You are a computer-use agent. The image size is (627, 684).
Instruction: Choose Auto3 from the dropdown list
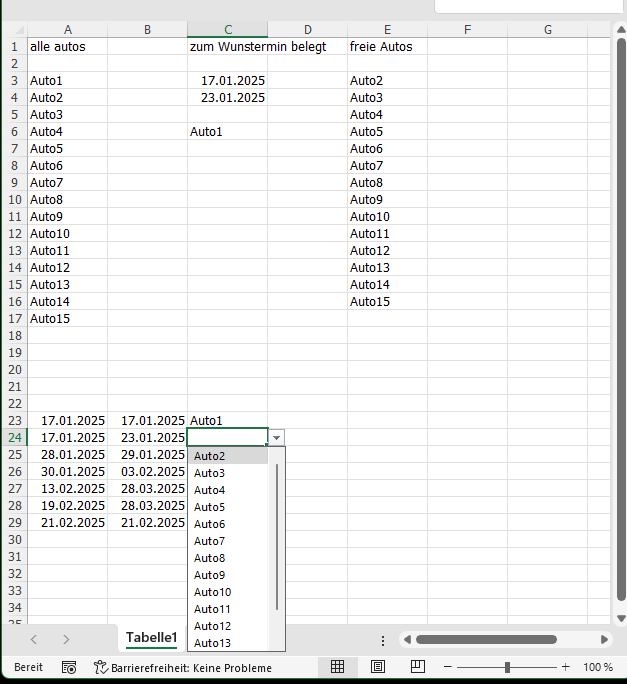click(x=228, y=473)
